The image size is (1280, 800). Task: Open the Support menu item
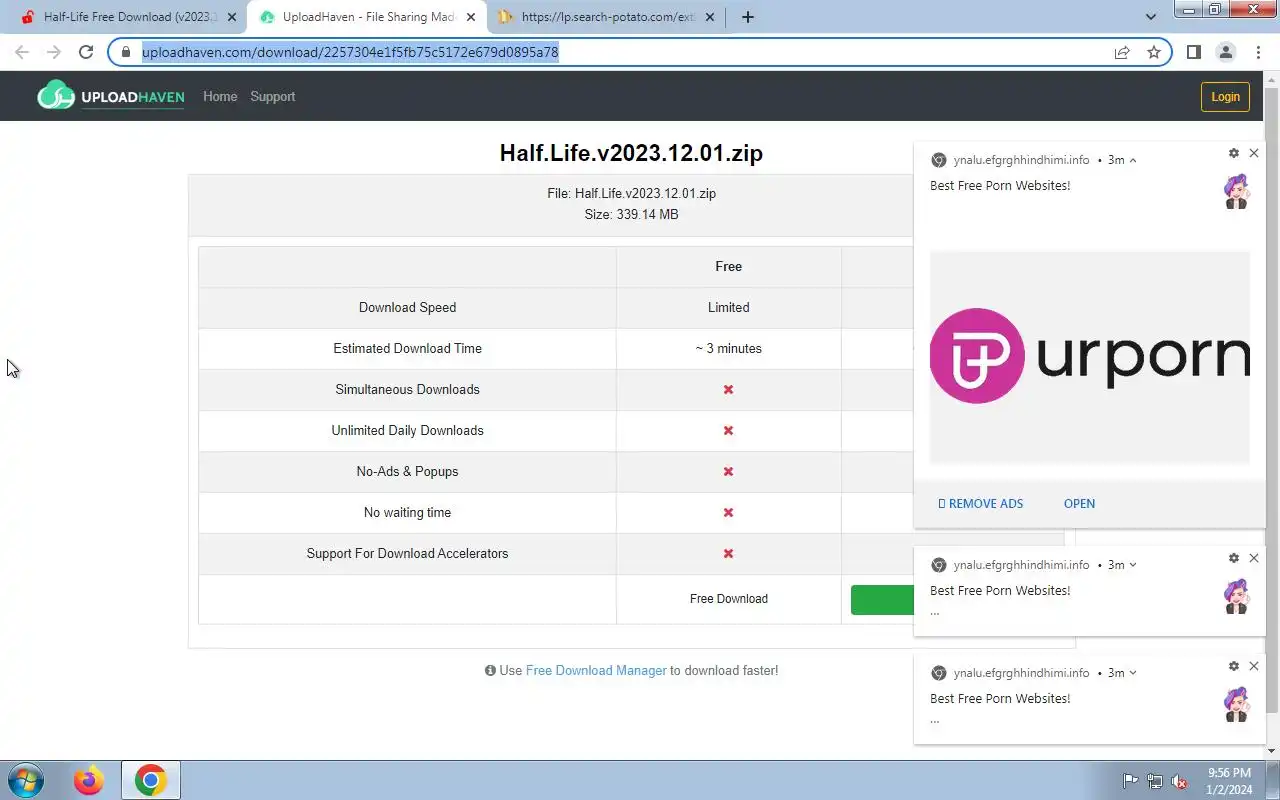273,97
